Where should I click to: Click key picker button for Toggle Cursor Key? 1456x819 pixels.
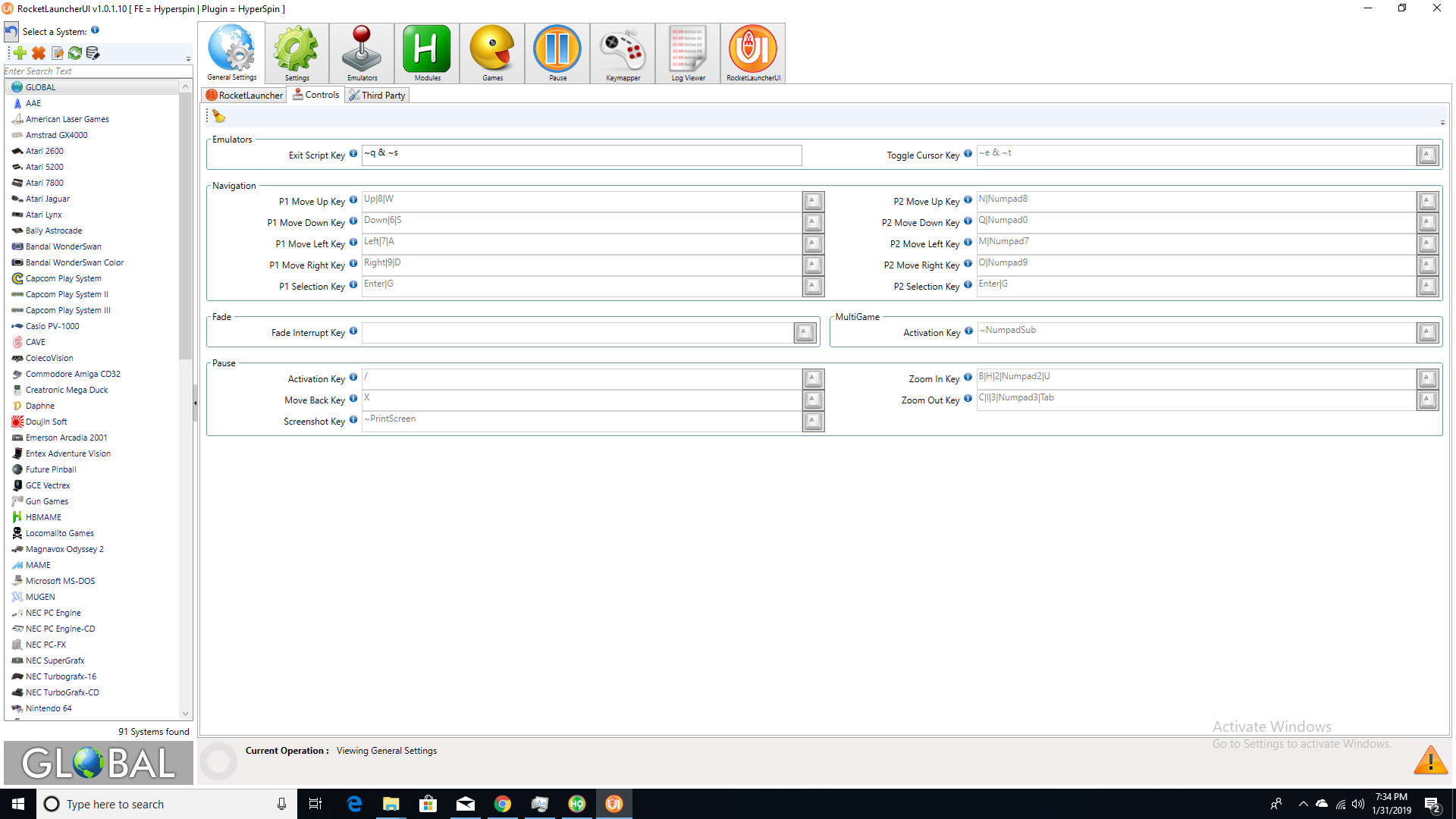(x=1427, y=155)
